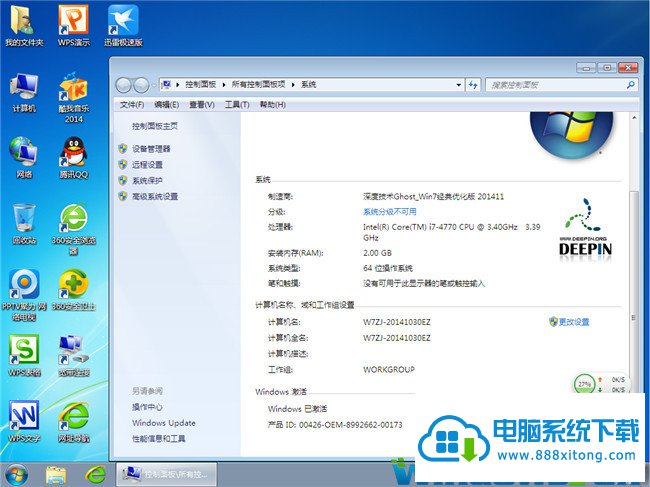Image resolution: width=650 pixels, height=487 pixels.
Task: Go to 控制面板主页 link
Action: [x=155, y=126]
